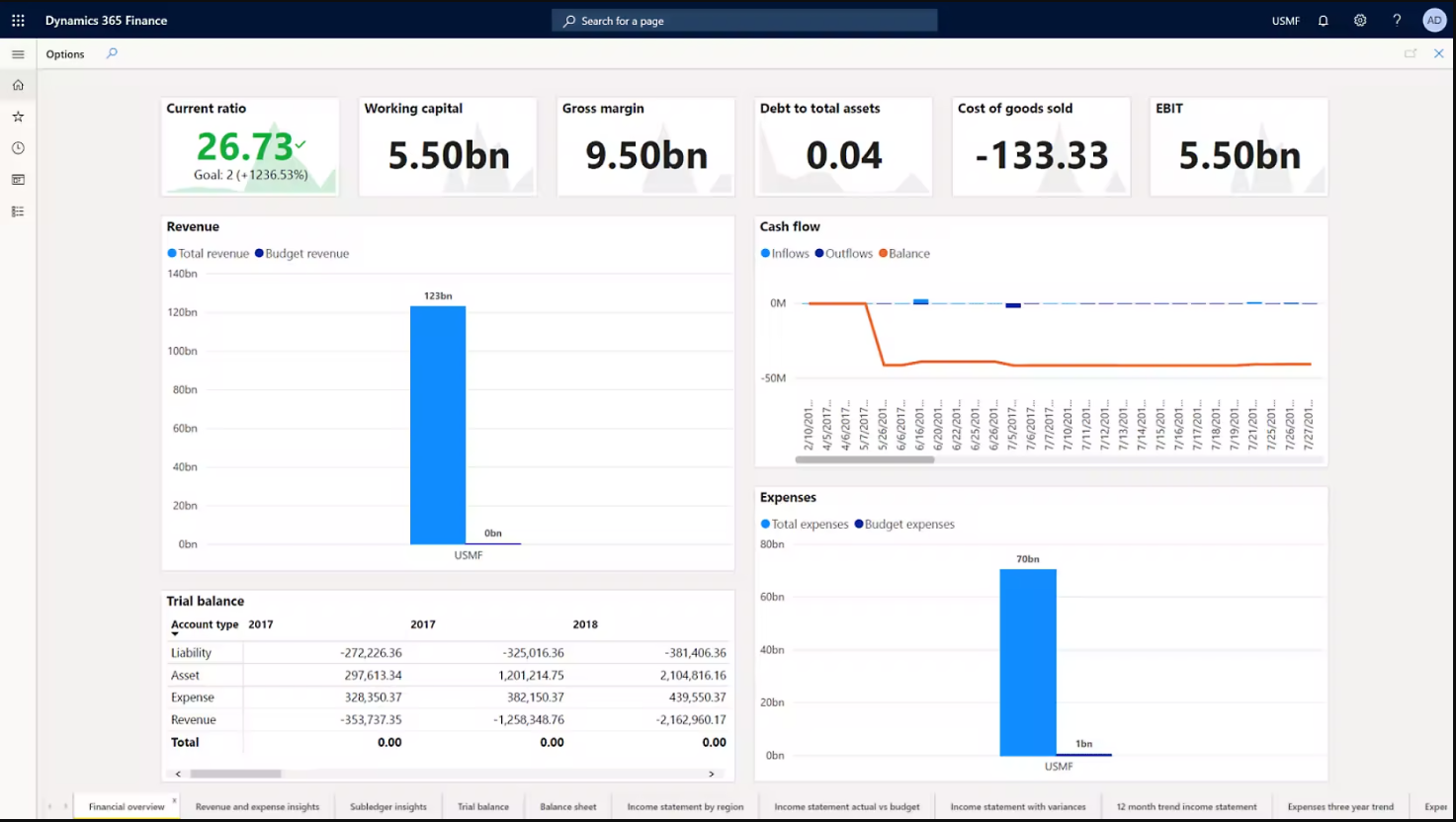The height and width of the screenshot is (822, 1456).
Task: Go to the Home icon in sidebar
Action: [18, 85]
